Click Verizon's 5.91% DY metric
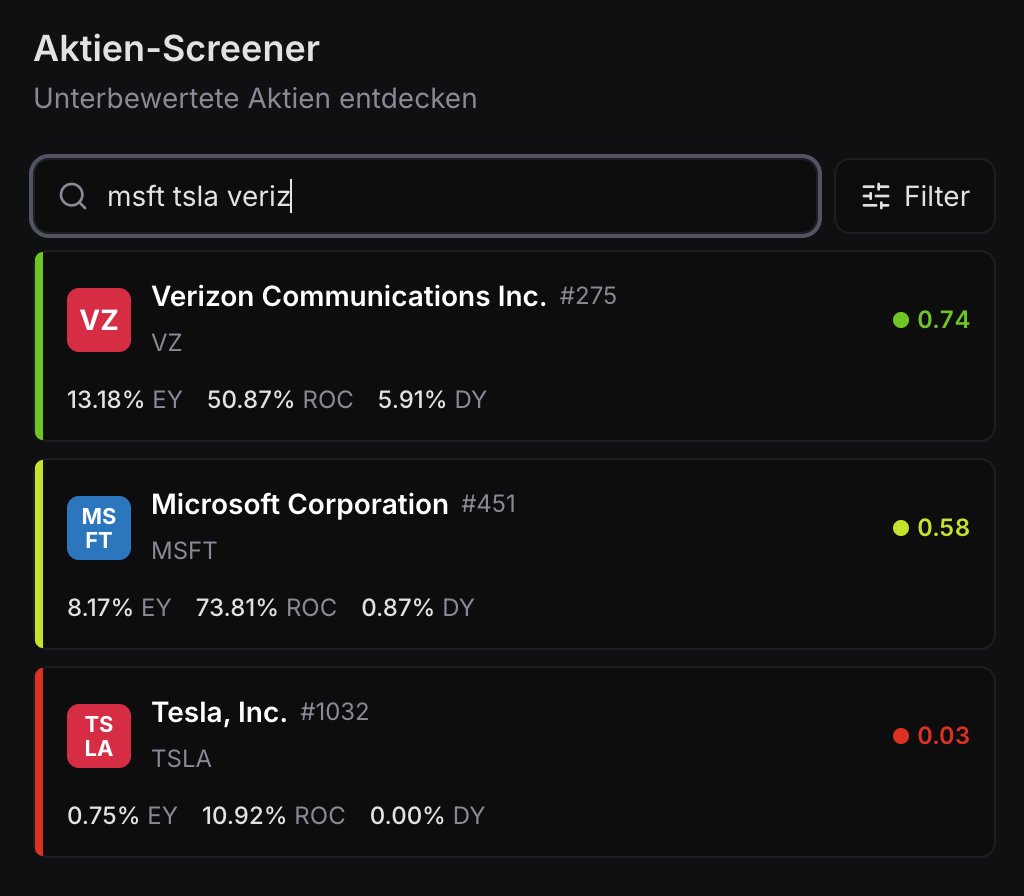The width and height of the screenshot is (1024, 896). coord(432,400)
